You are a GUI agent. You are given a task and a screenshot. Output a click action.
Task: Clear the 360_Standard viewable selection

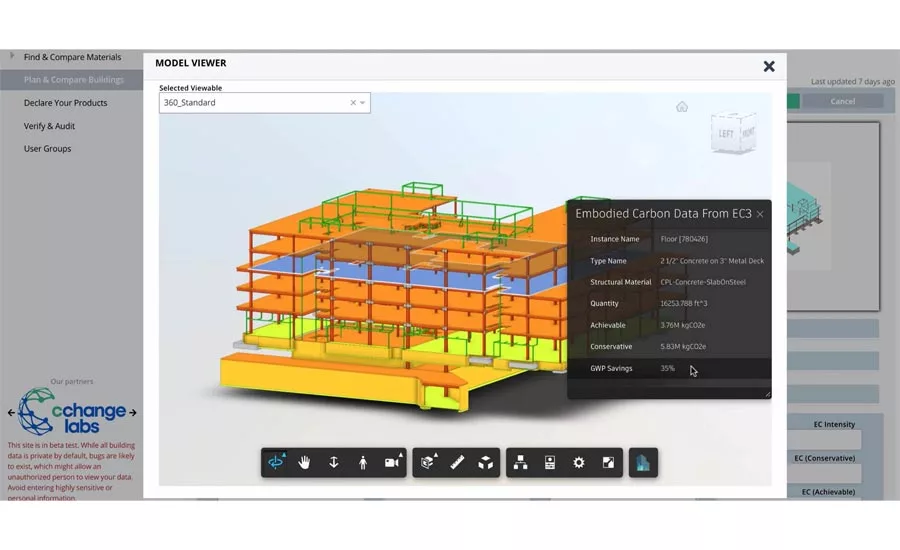[x=353, y=103]
